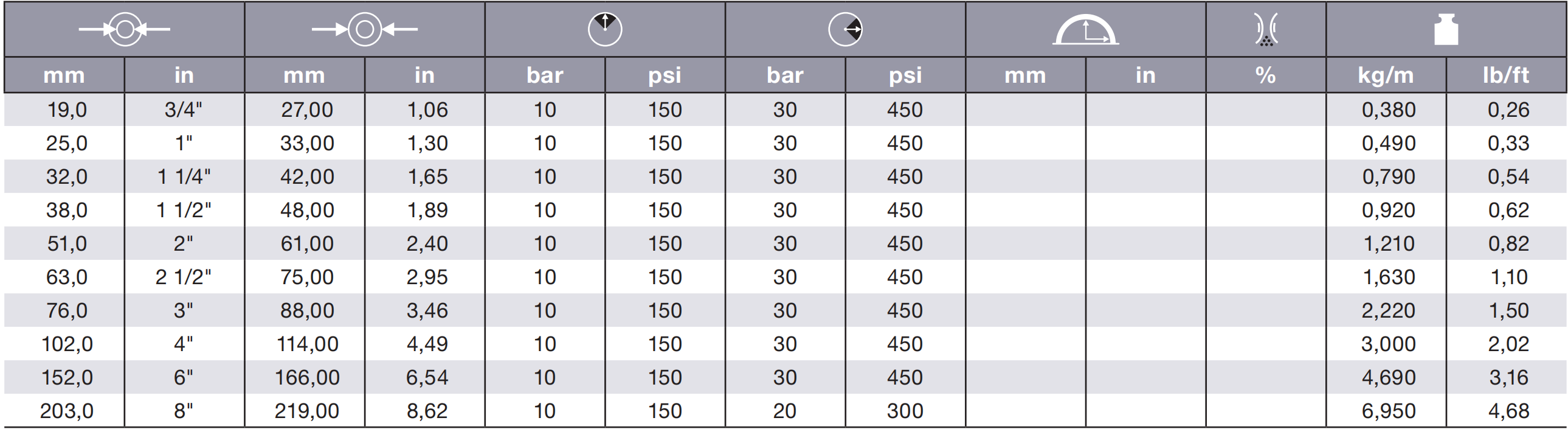
Task: Click the inner diameter icon
Action: click(124, 29)
